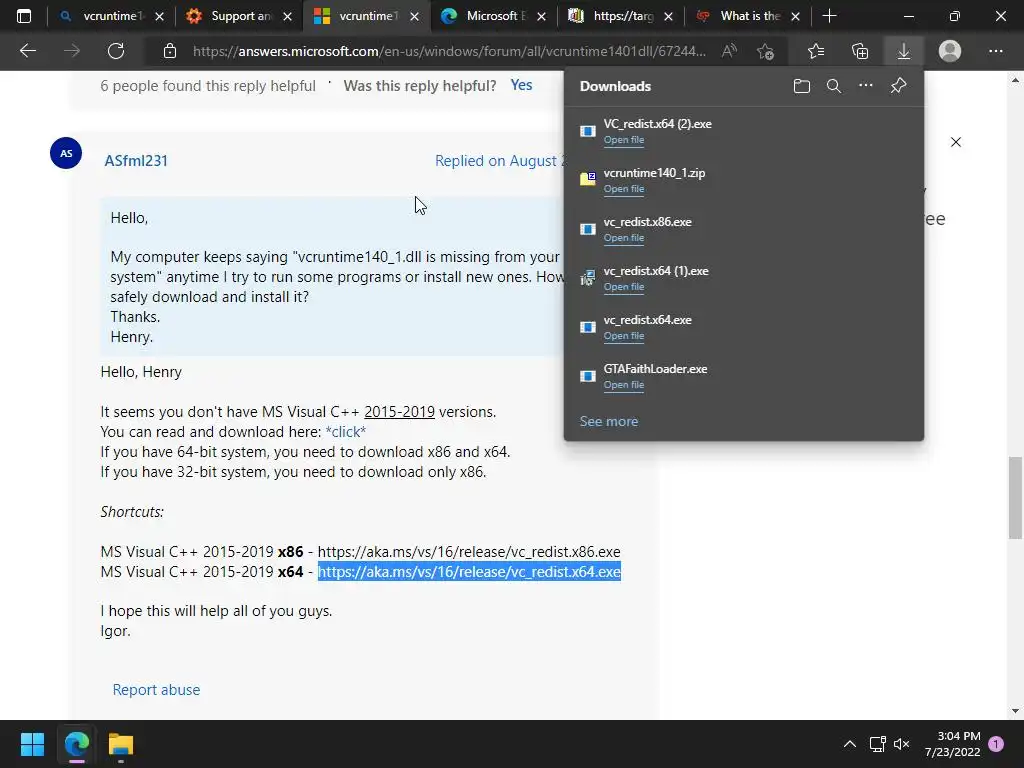Click Report abuse link

(x=156, y=690)
